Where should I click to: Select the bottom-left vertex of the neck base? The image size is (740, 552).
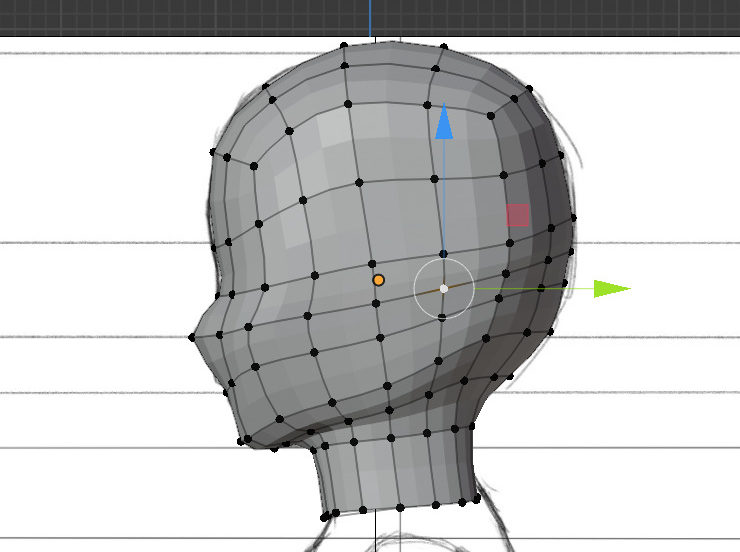point(324,516)
